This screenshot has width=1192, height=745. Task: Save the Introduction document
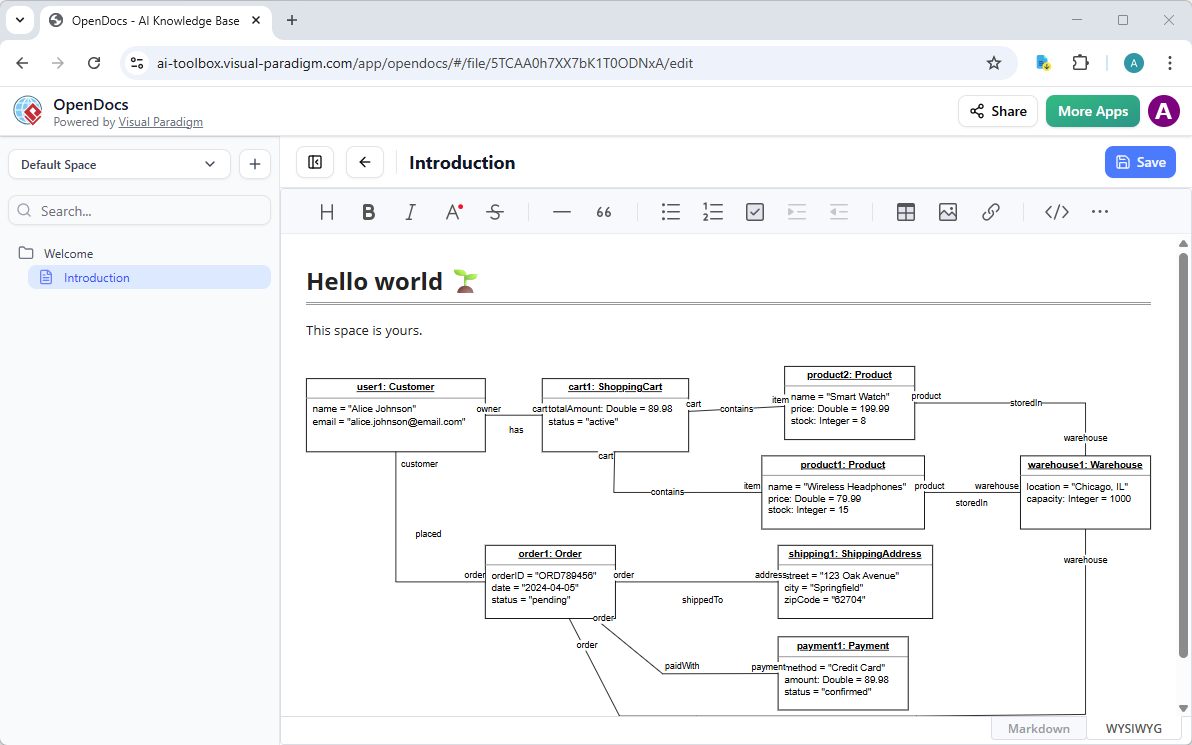[1140, 161]
